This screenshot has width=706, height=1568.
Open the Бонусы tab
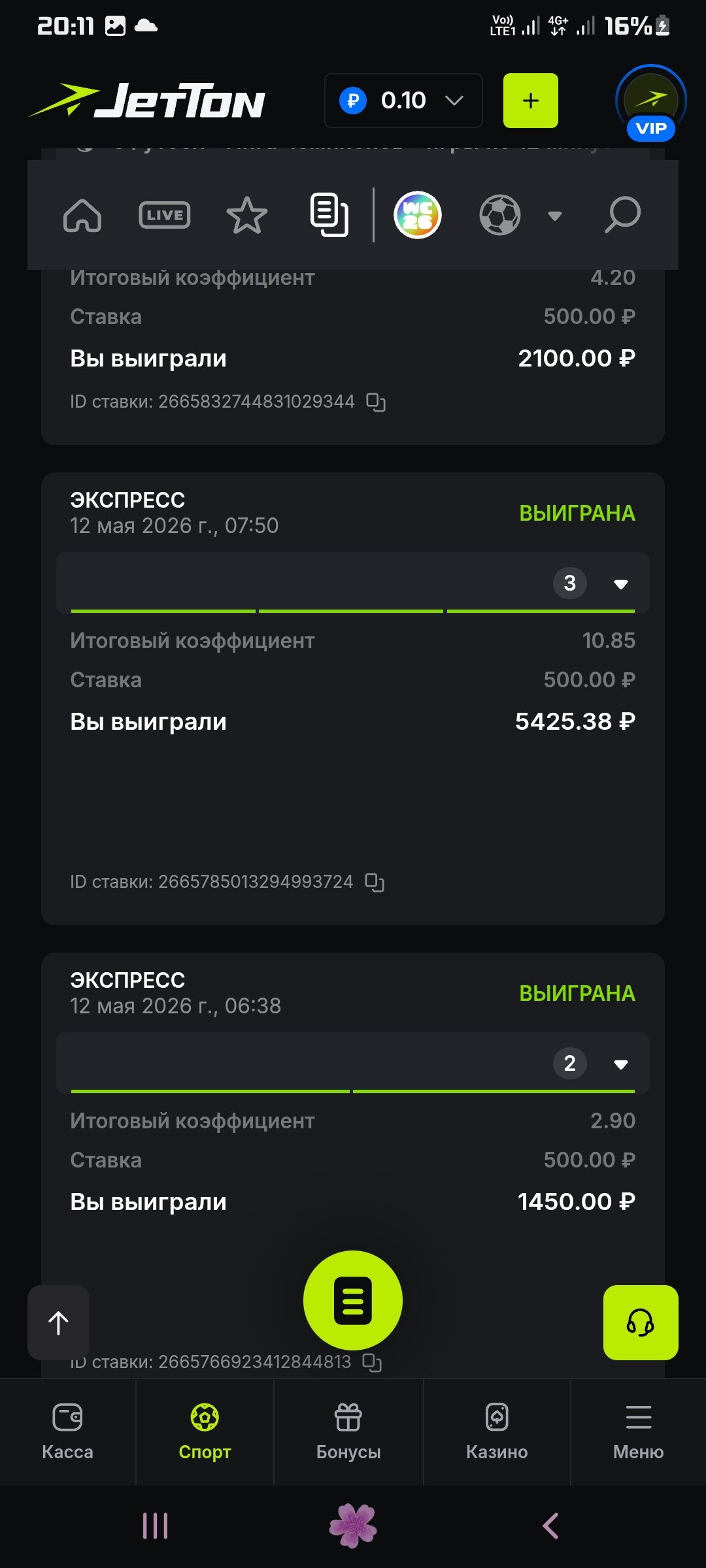pyautogui.click(x=348, y=1432)
